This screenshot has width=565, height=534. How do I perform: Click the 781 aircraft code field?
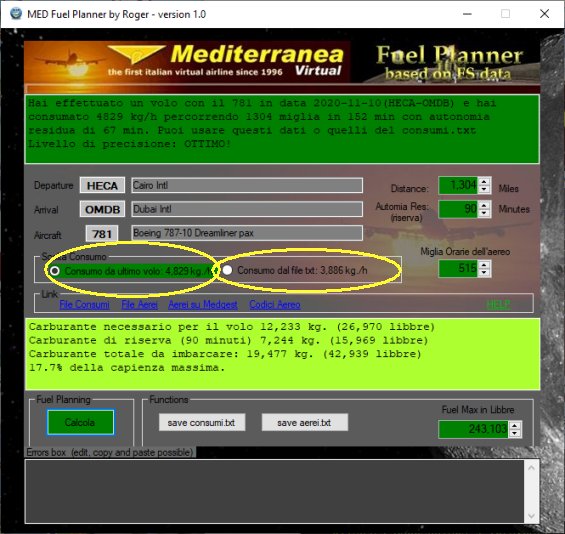102,234
